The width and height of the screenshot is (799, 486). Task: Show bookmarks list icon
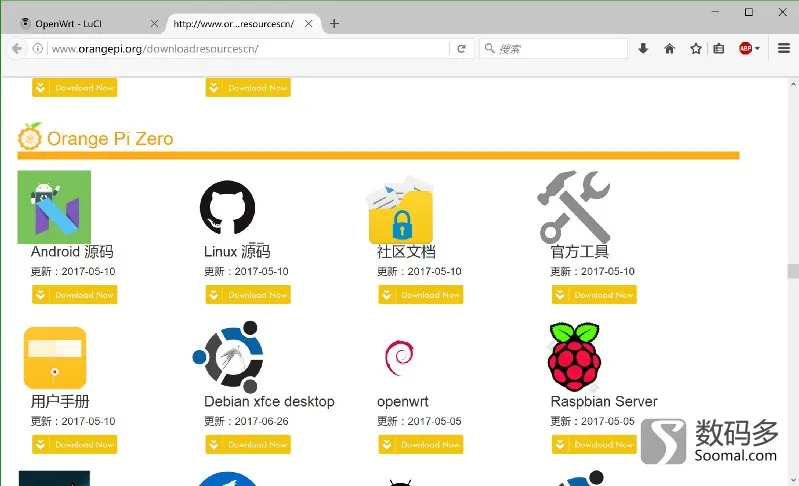tap(718, 48)
